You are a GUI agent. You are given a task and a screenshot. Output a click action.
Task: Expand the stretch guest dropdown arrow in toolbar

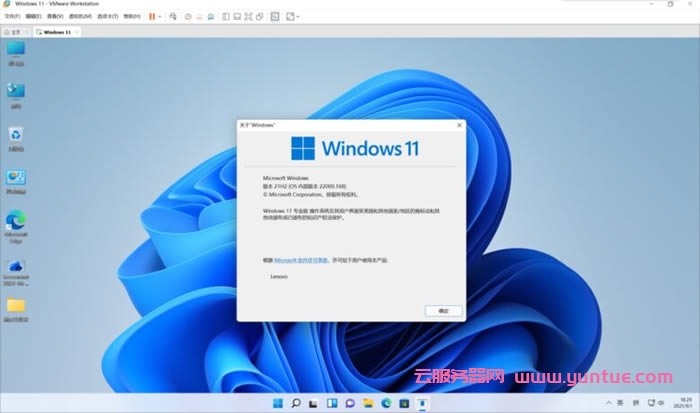(299, 16)
